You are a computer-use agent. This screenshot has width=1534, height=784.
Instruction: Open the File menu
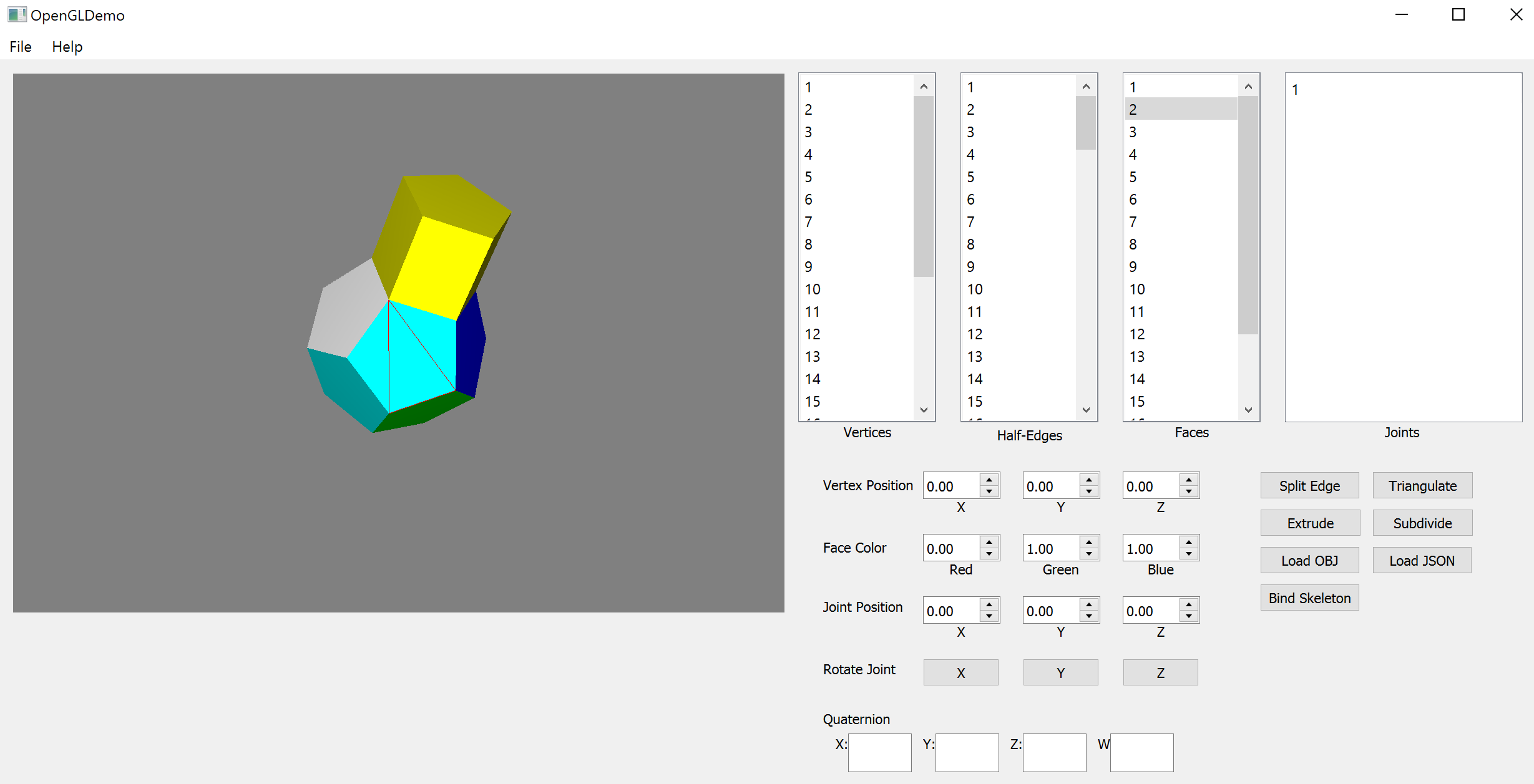click(20, 47)
